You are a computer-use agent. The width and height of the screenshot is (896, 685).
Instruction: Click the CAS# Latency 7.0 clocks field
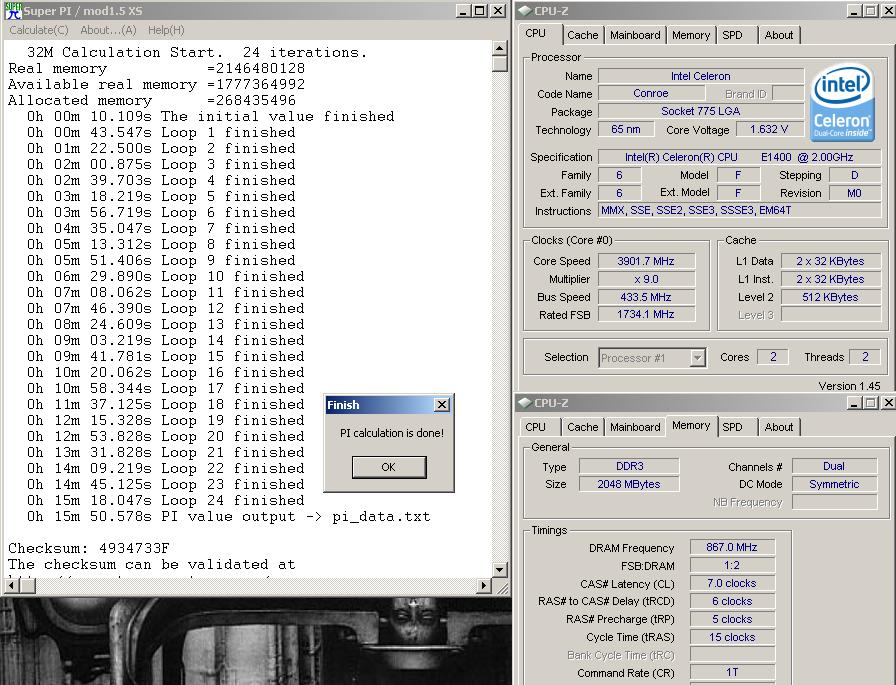732,583
